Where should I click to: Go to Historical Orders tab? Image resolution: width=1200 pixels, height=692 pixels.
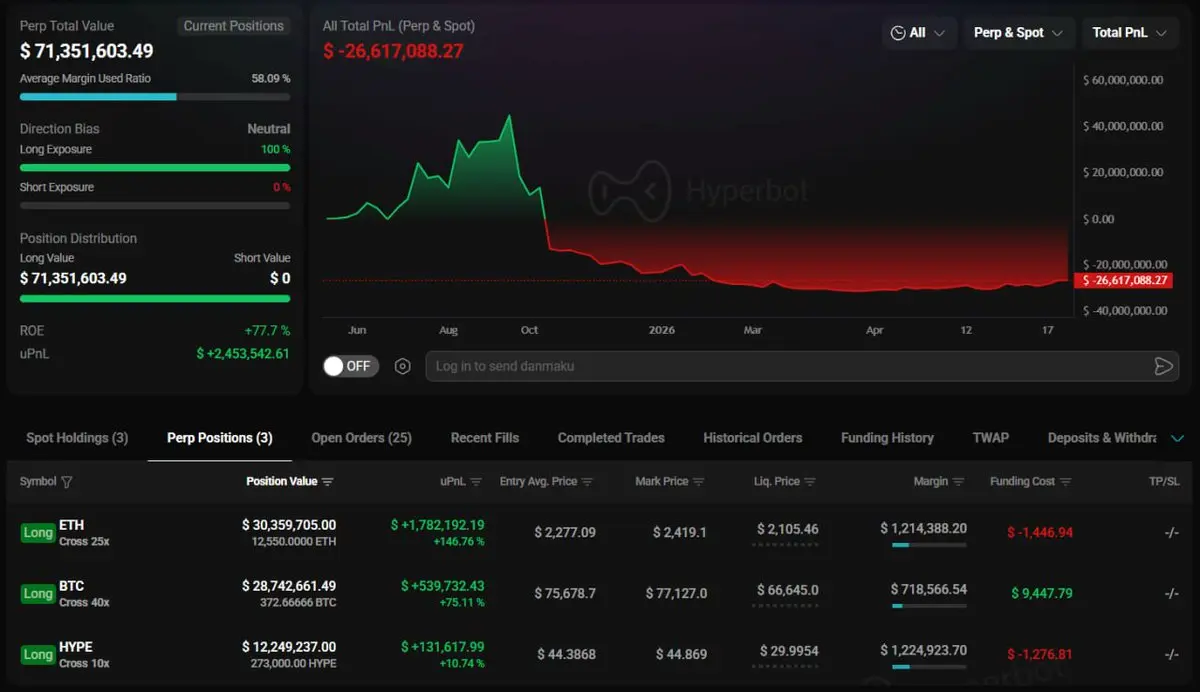[x=753, y=438]
